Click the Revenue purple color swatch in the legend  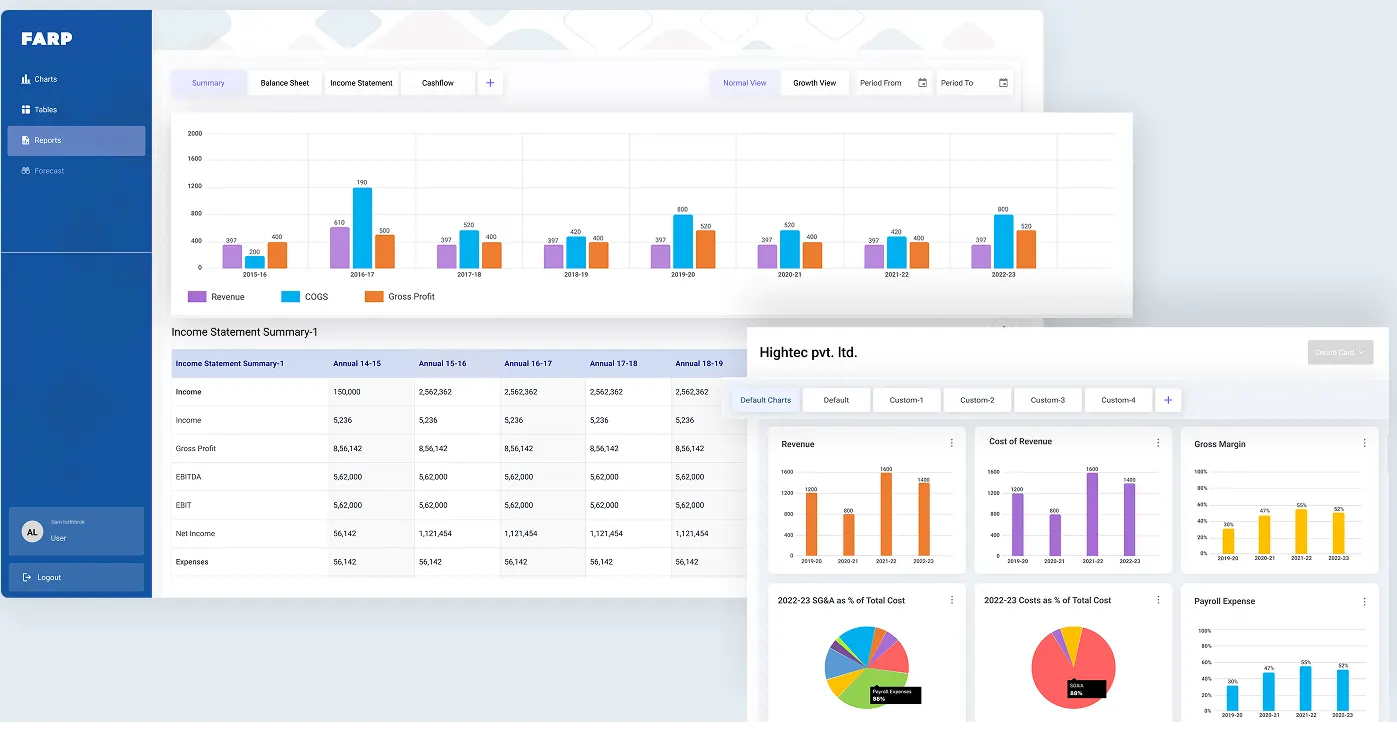coord(198,296)
